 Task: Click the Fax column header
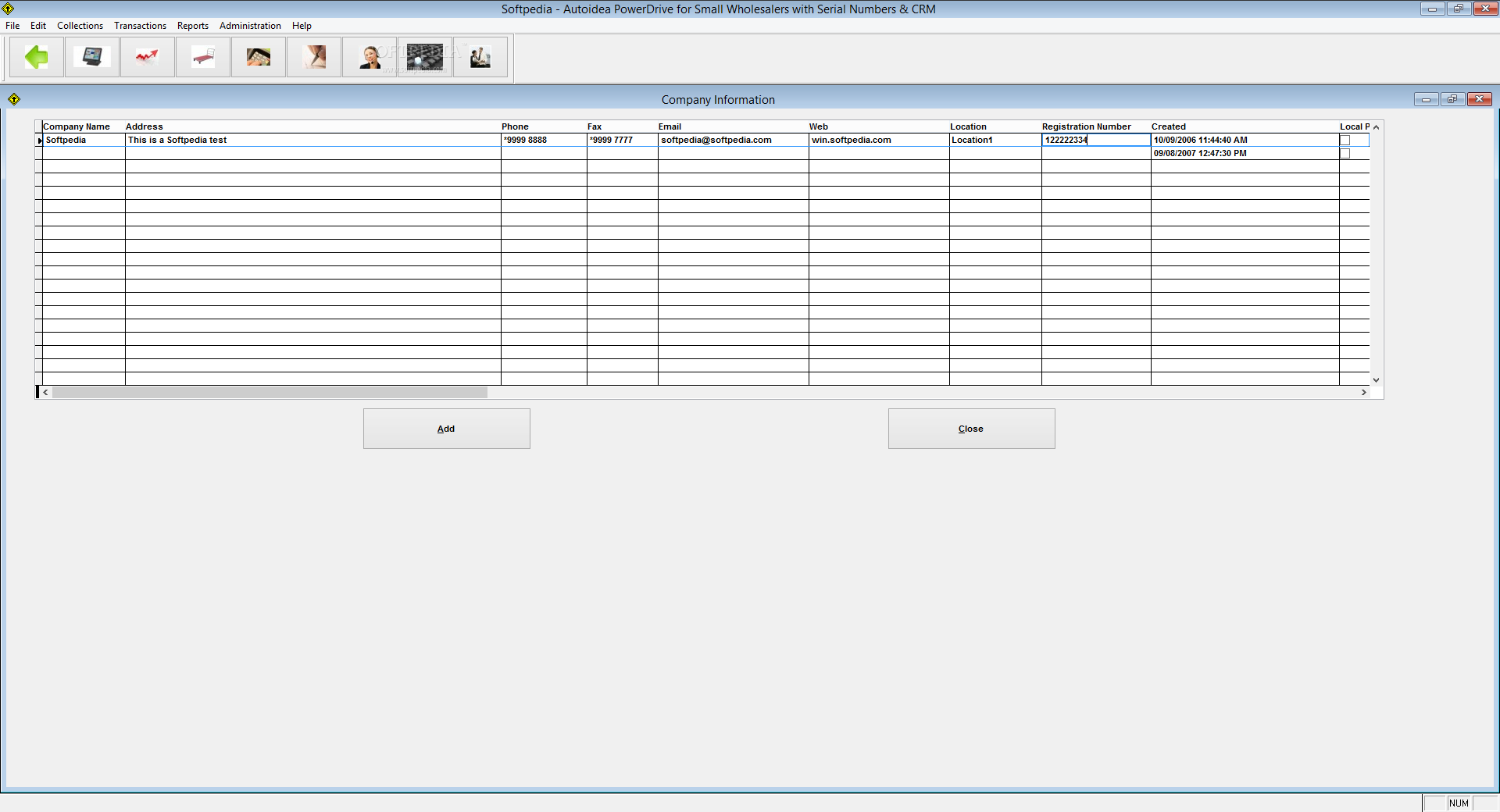click(623, 126)
